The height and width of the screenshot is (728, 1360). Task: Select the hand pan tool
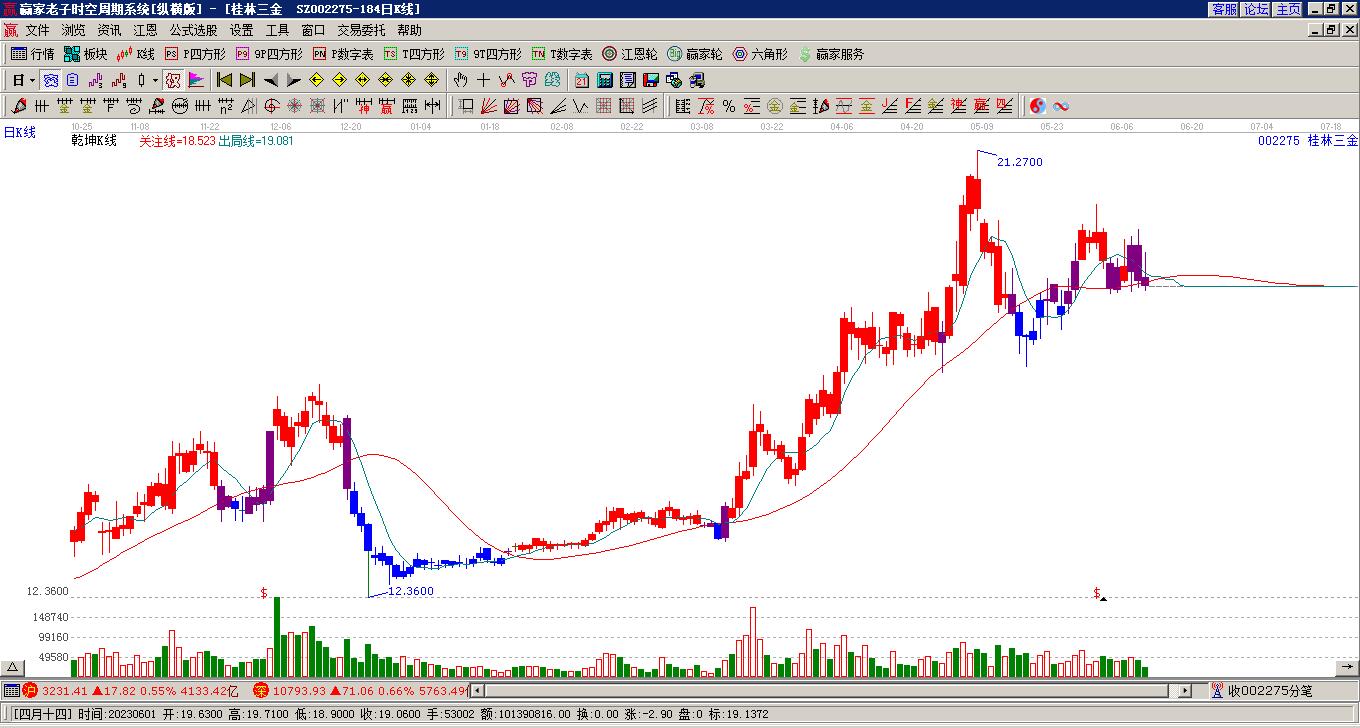click(x=460, y=80)
